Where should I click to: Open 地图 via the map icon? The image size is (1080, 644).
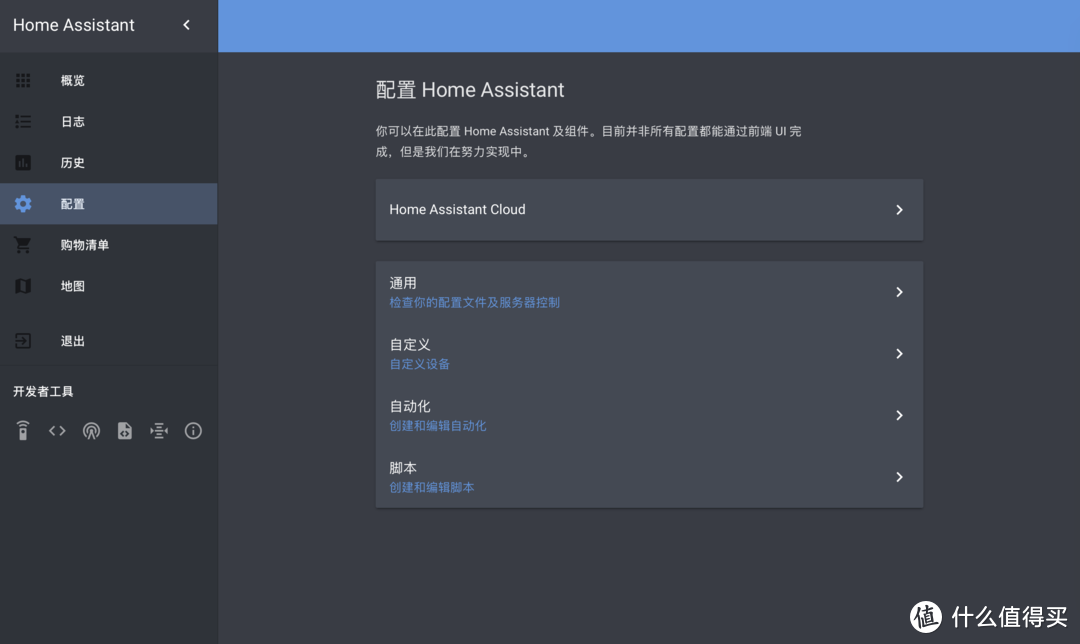(22, 285)
